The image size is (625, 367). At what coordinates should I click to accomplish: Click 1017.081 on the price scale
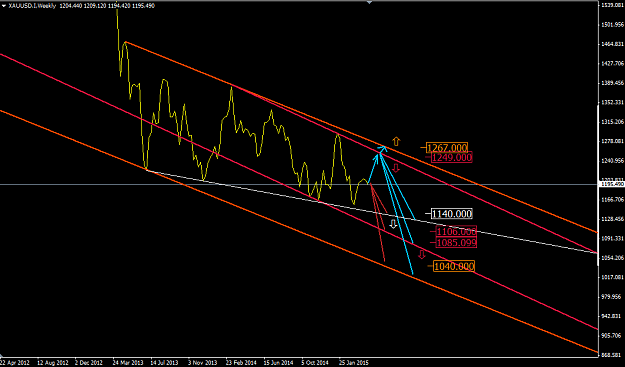coord(613,277)
